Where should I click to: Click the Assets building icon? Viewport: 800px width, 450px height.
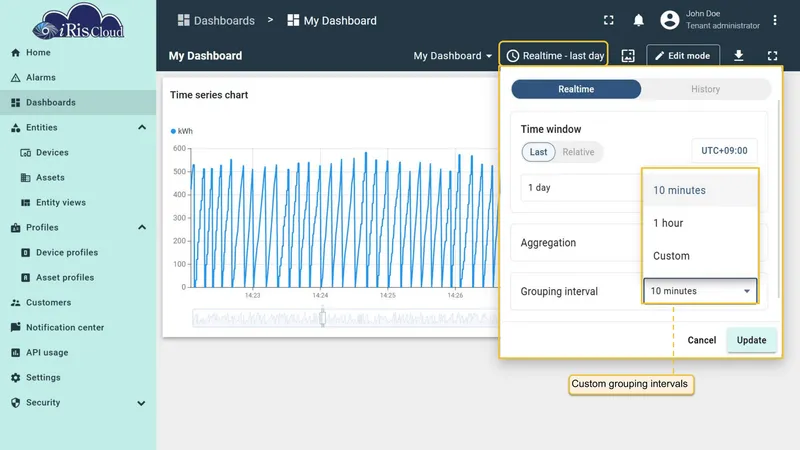click(26, 178)
